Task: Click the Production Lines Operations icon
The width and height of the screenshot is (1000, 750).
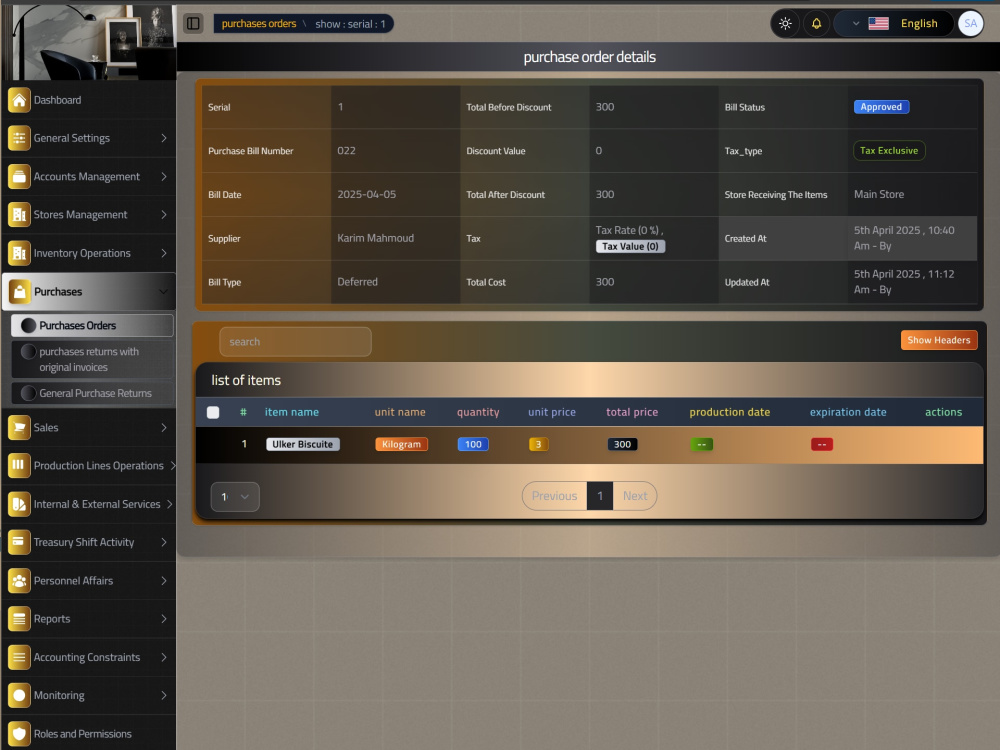Action: pos(19,466)
